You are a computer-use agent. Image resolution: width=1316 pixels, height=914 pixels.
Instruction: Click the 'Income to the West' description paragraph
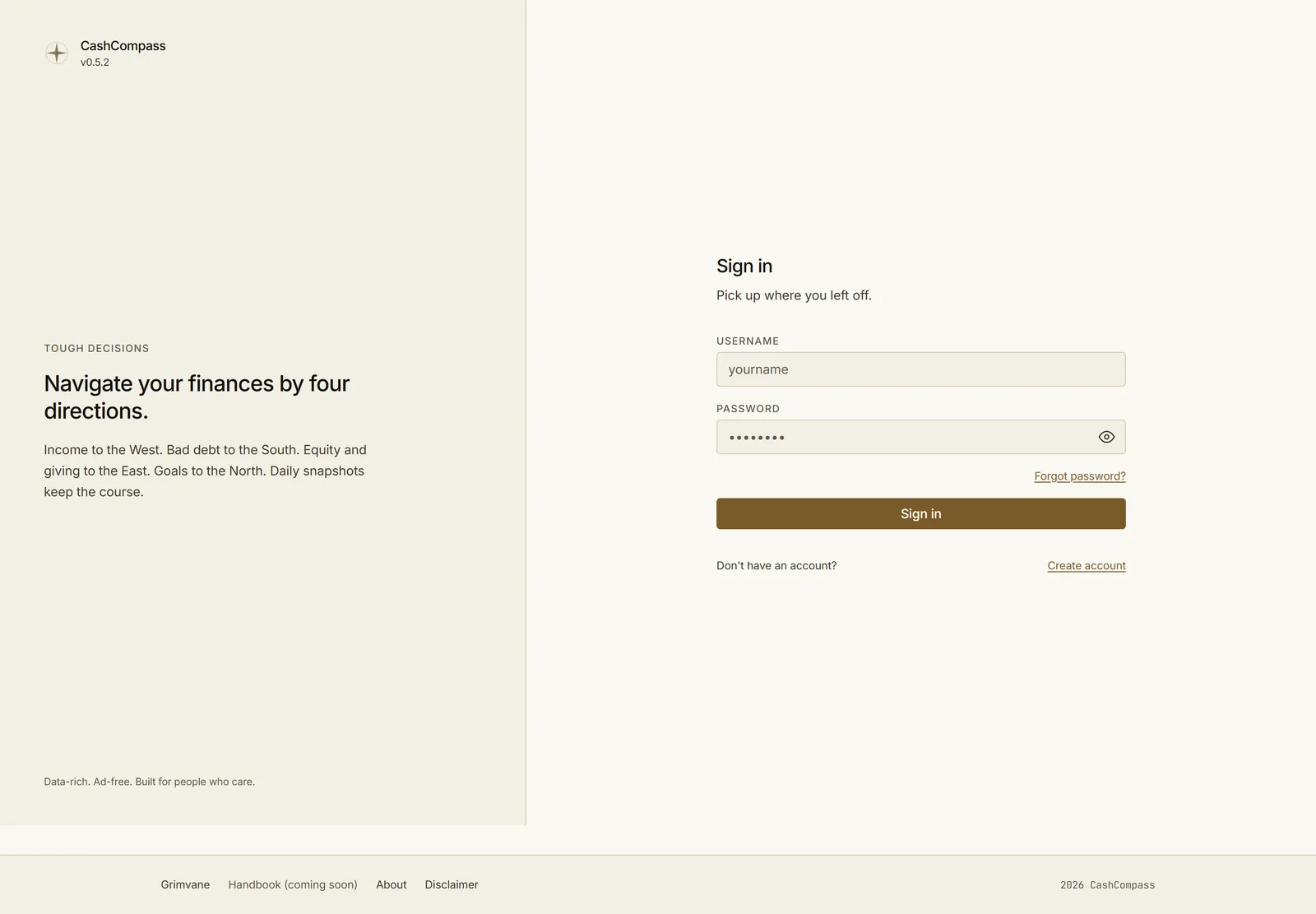point(205,471)
